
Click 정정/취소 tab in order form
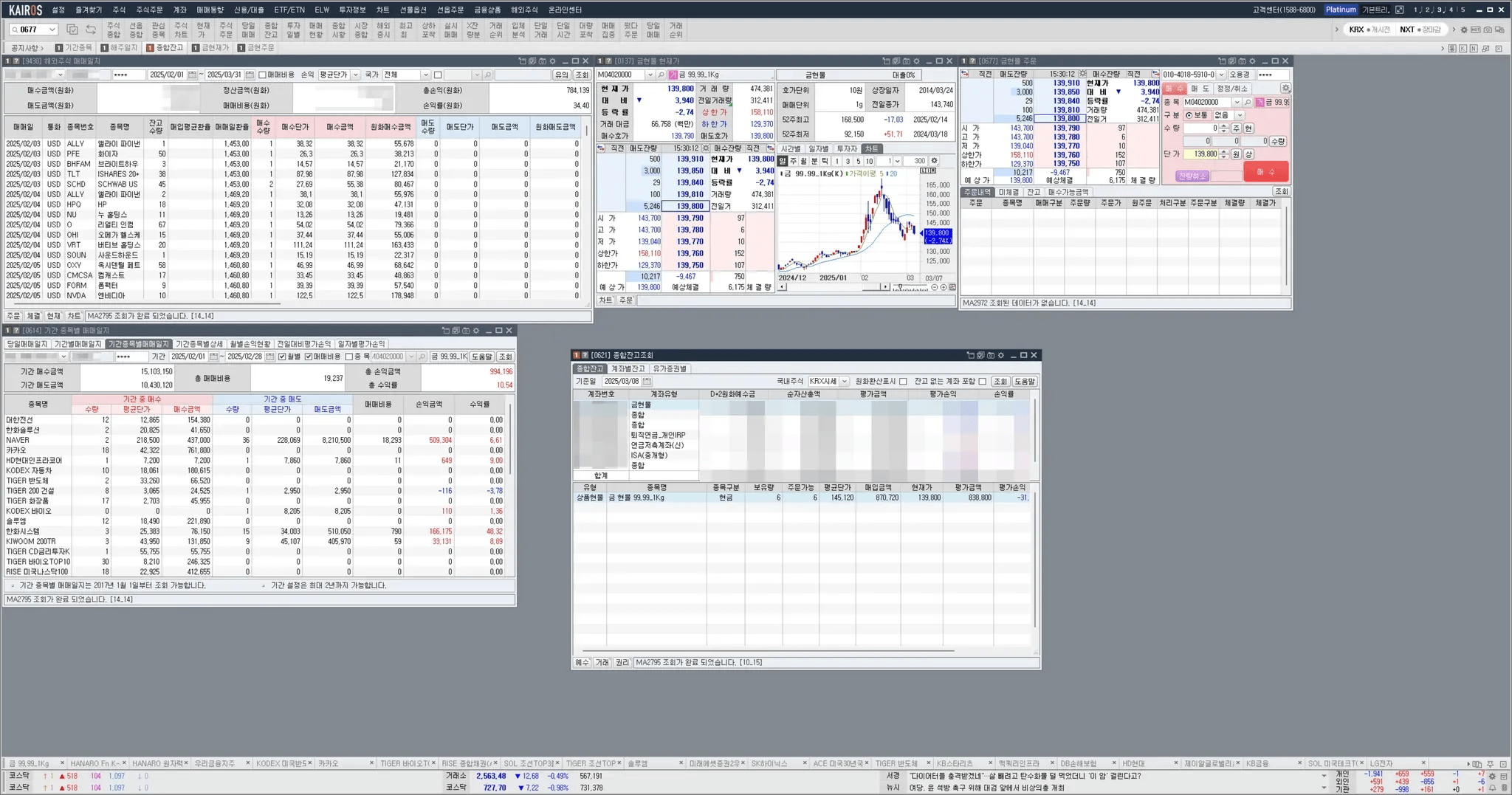(1232, 89)
